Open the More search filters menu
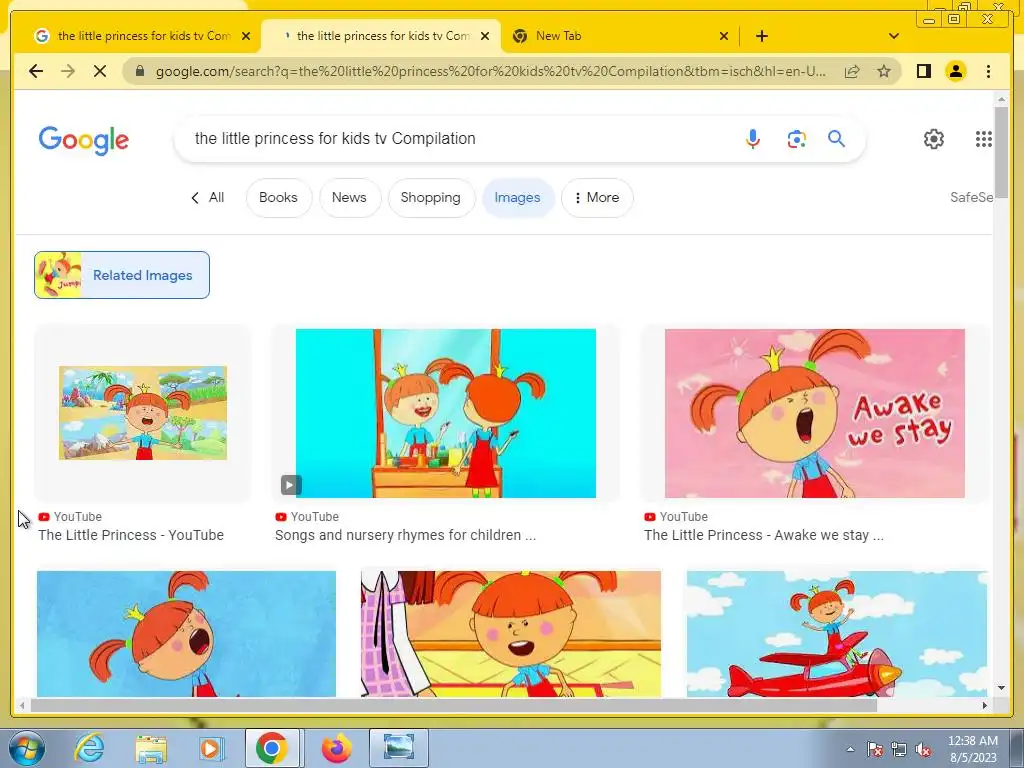Screen dimensions: 1024x768 tap(597, 197)
